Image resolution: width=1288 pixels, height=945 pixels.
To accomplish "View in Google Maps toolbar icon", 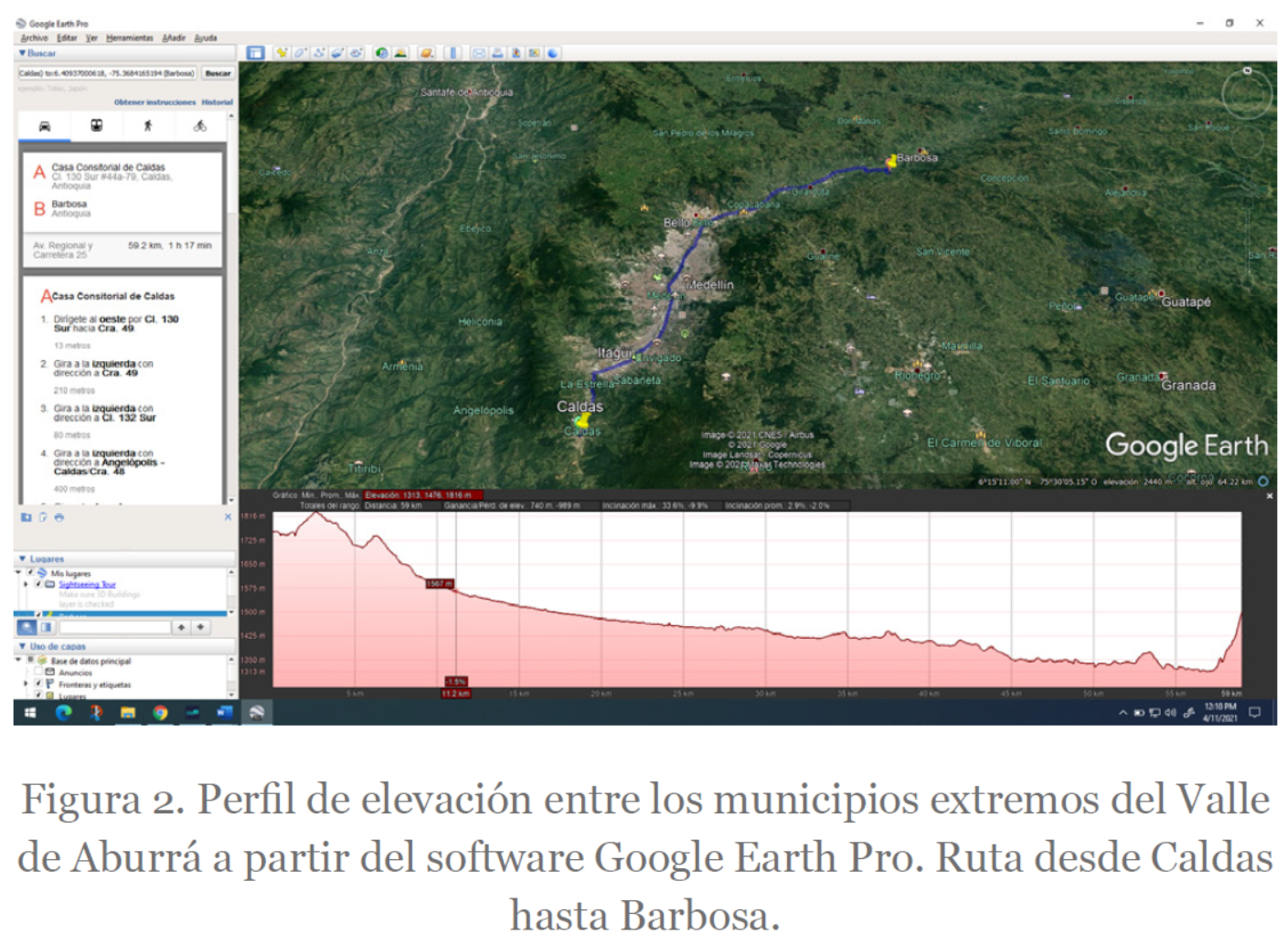I will click(x=534, y=53).
